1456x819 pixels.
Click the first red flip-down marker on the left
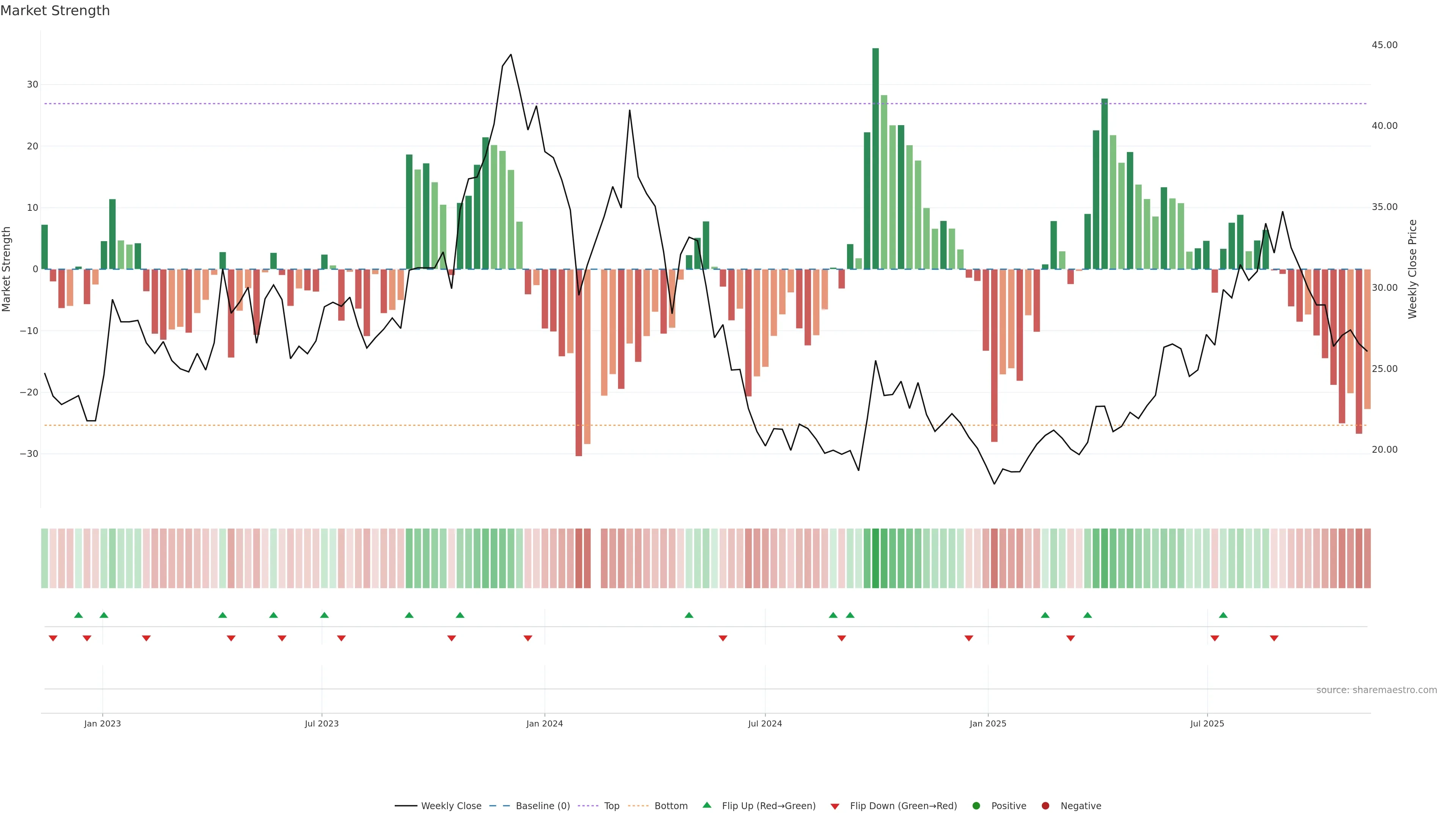pyautogui.click(x=53, y=638)
